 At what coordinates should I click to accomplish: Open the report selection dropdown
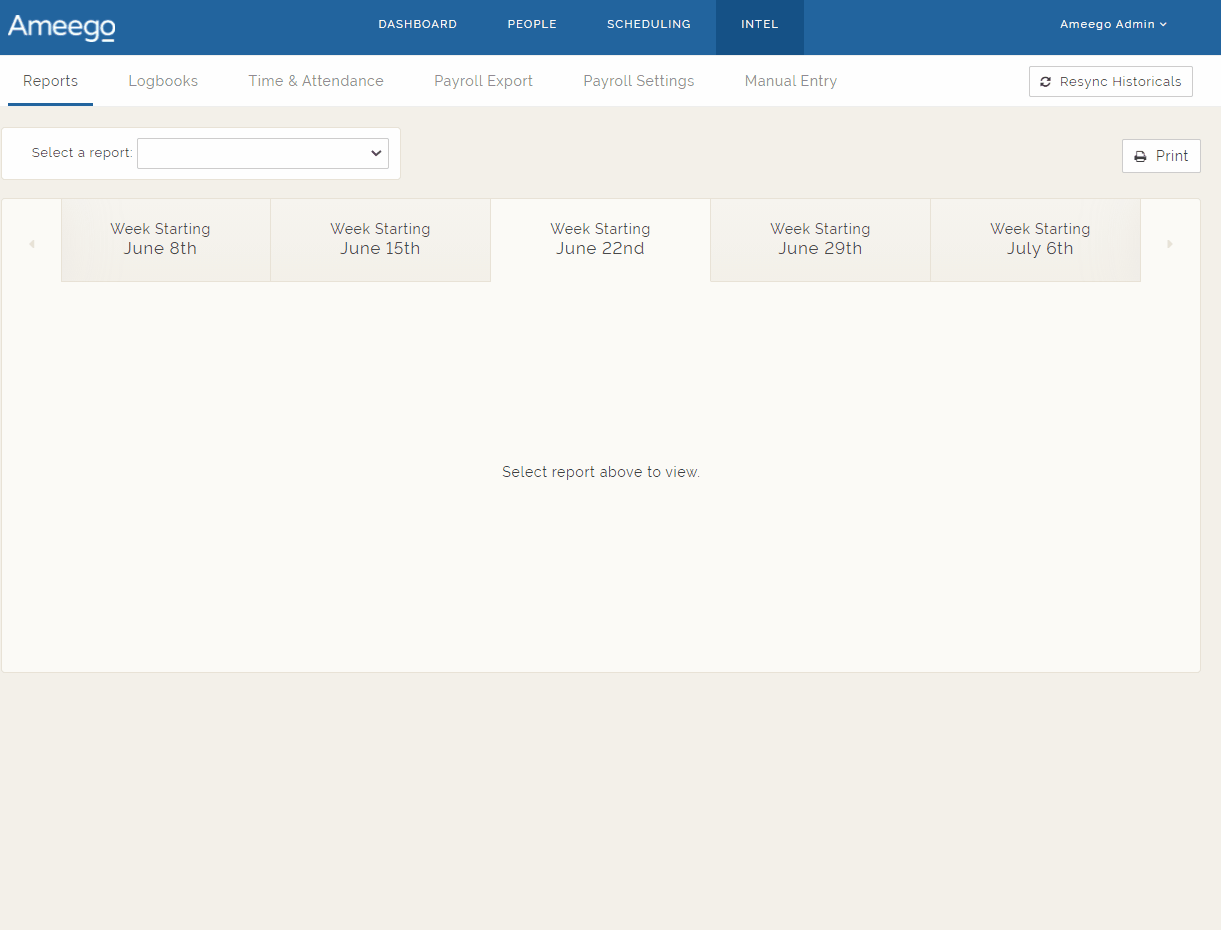tap(262, 153)
